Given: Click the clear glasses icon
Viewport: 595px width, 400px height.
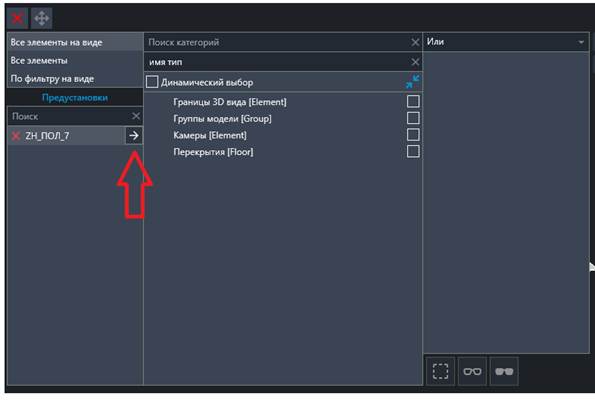Looking at the screenshot, I should click(472, 371).
